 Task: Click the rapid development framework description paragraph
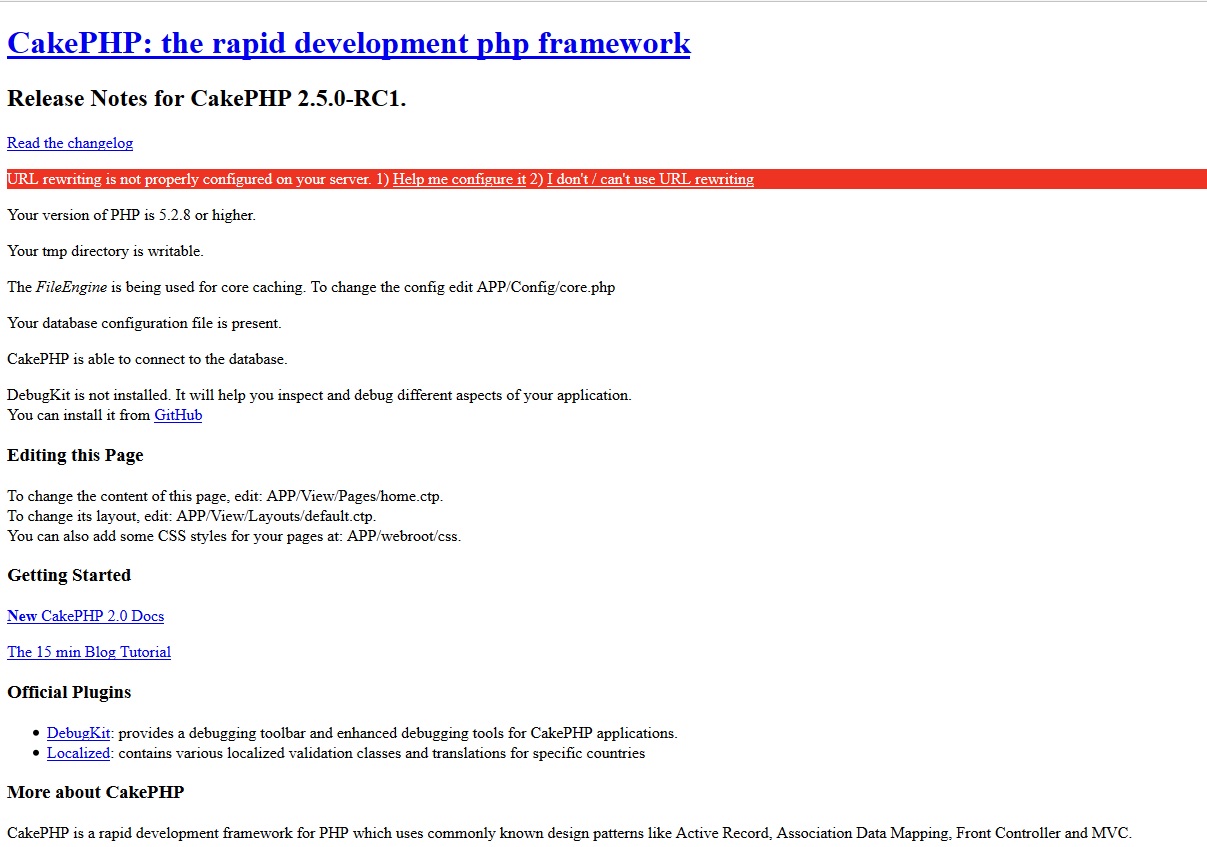569,833
